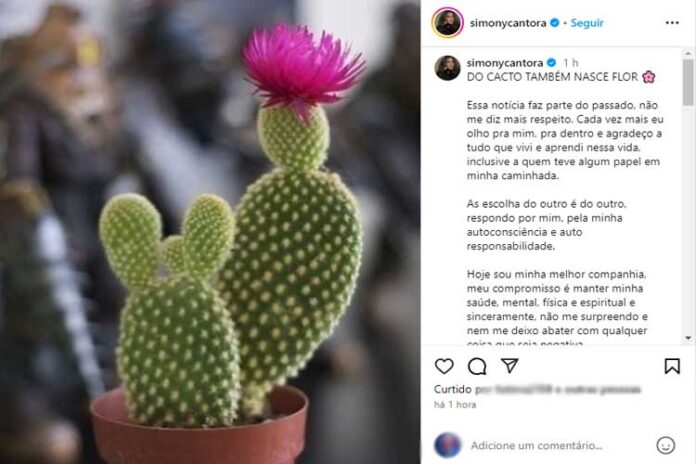Click the 'há 1 hora' timestamp
The image size is (696, 464).
coord(455,405)
